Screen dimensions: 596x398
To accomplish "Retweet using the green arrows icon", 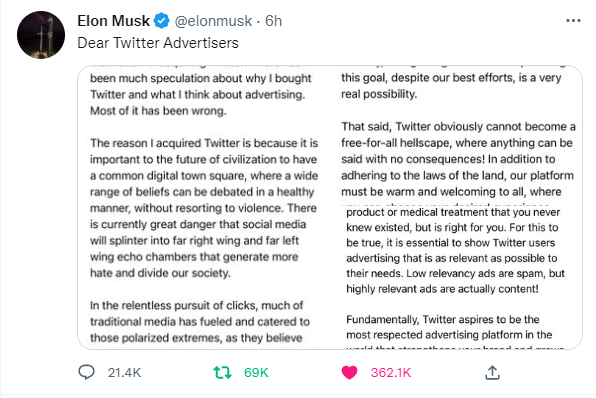I will [x=222, y=372].
